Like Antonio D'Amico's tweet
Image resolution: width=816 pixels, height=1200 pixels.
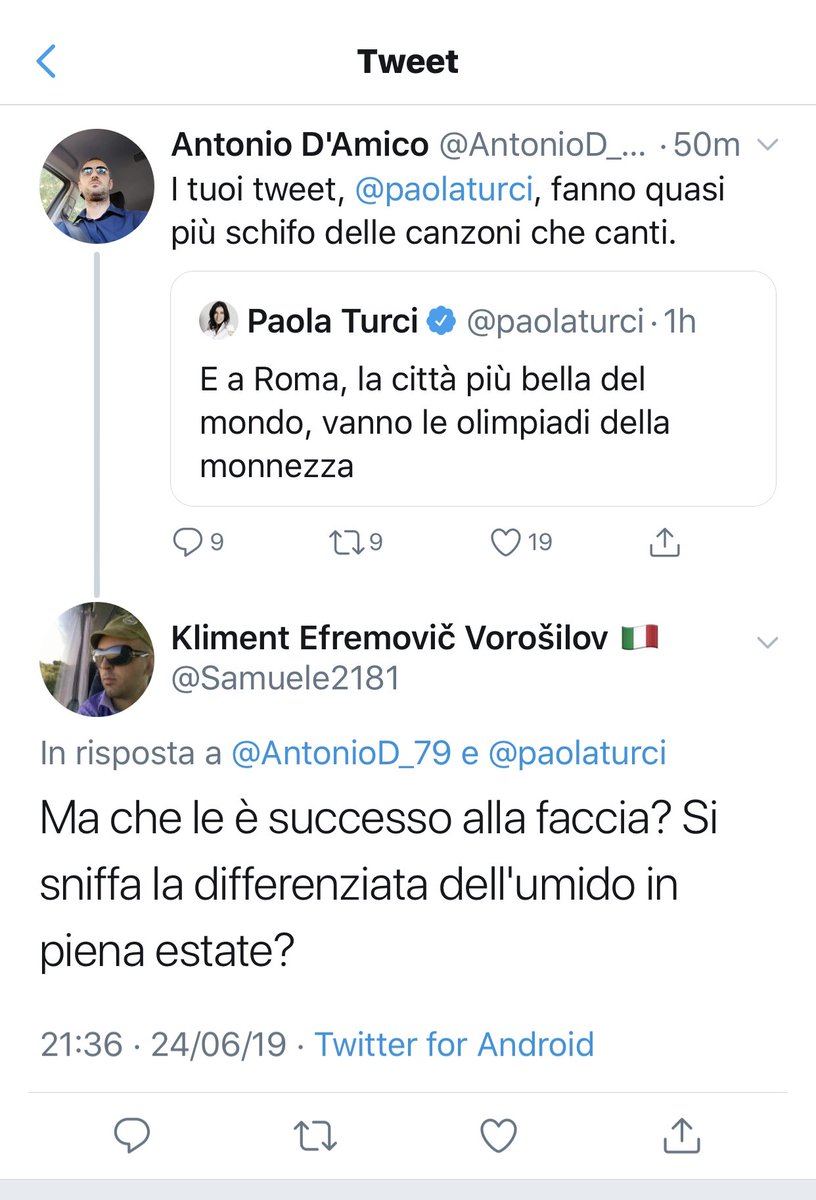[507, 542]
